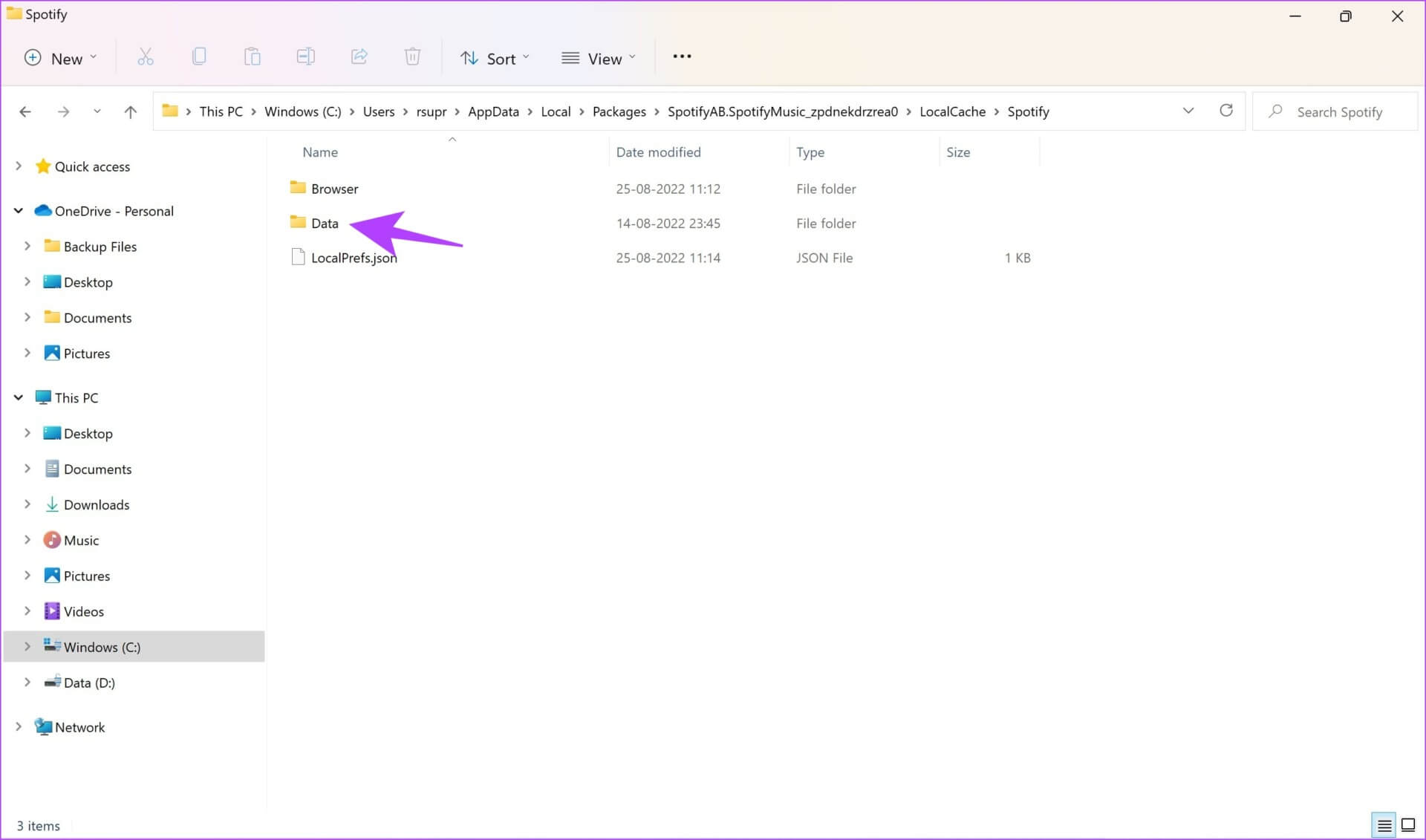Select the Name column header
1426x840 pixels.
(x=319, y=151)
